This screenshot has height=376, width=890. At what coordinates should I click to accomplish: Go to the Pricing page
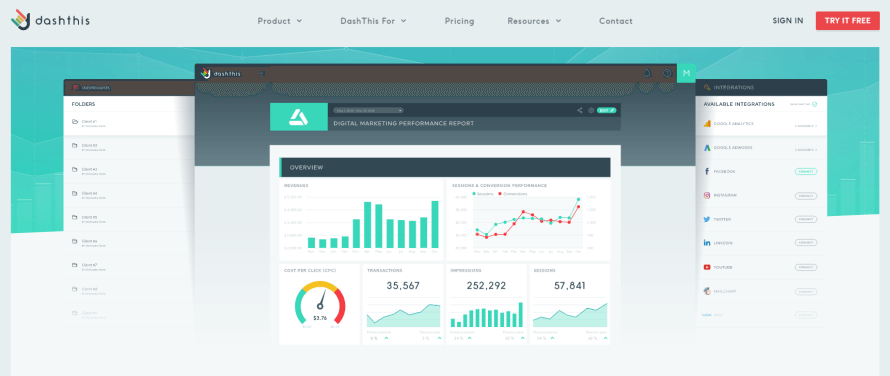(459, 21)
